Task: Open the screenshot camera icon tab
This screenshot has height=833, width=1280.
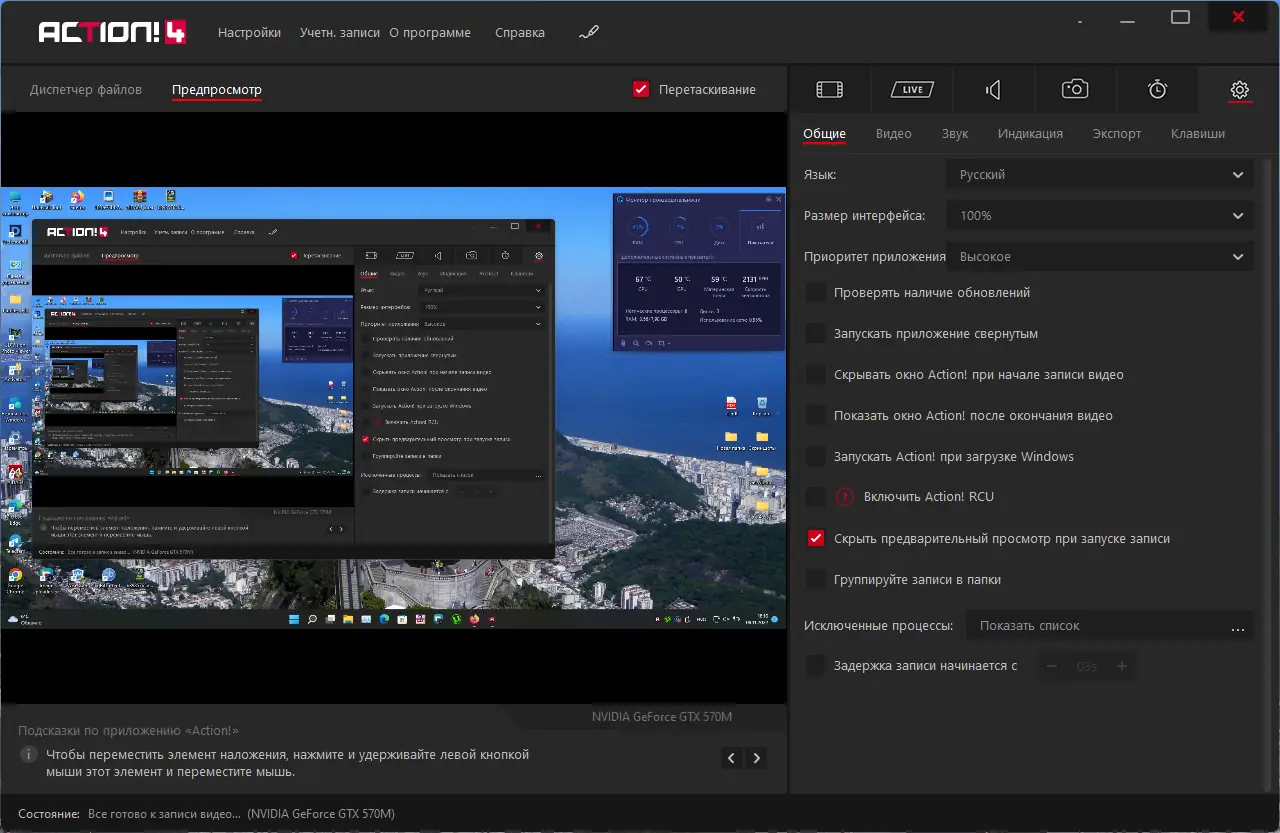Action: click(x=1075, y=90)
